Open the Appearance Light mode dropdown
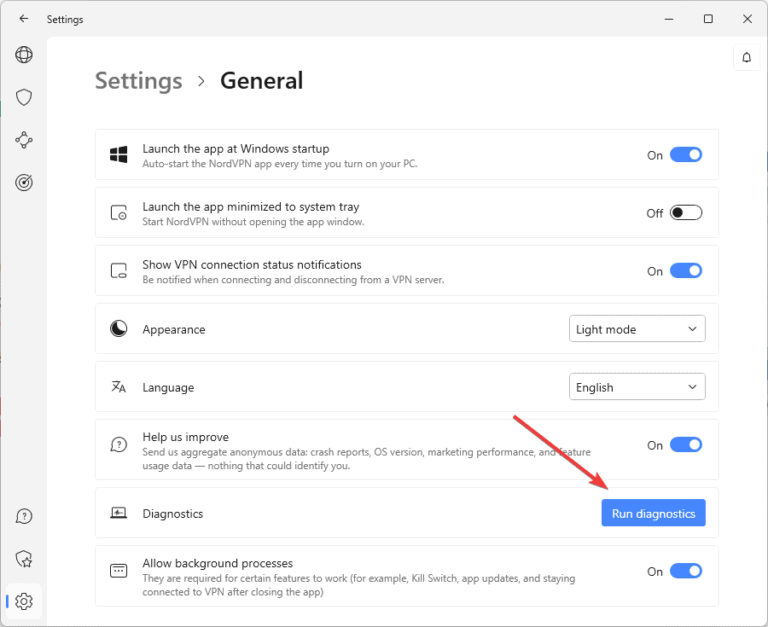Image resolution: width=768 pixels, height=627 pixels. tap(637, 329)
